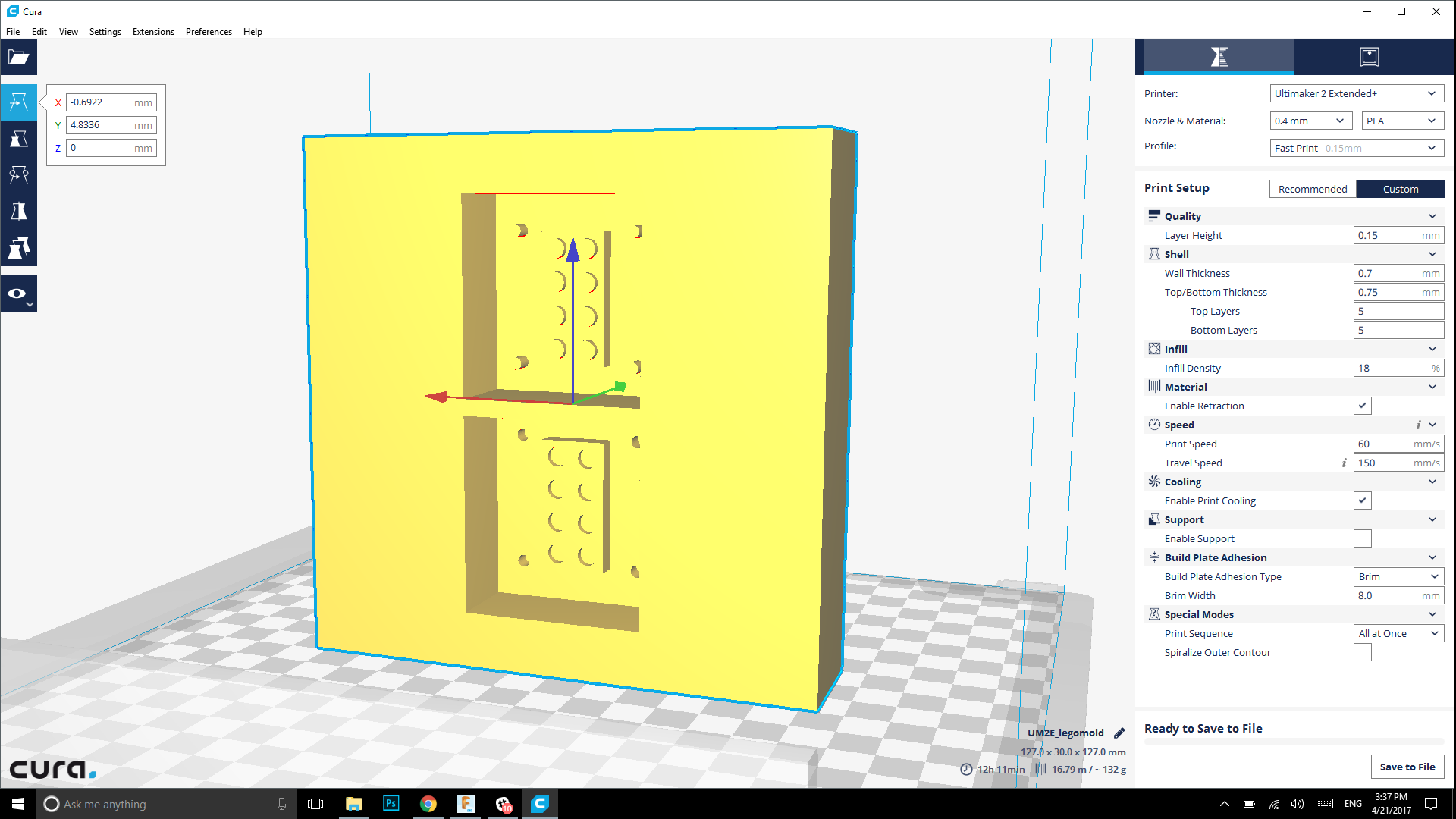Viewport: 1456px width, 819px height.
Task: Click the Infill Density input field
Action: coord(1398,368)
